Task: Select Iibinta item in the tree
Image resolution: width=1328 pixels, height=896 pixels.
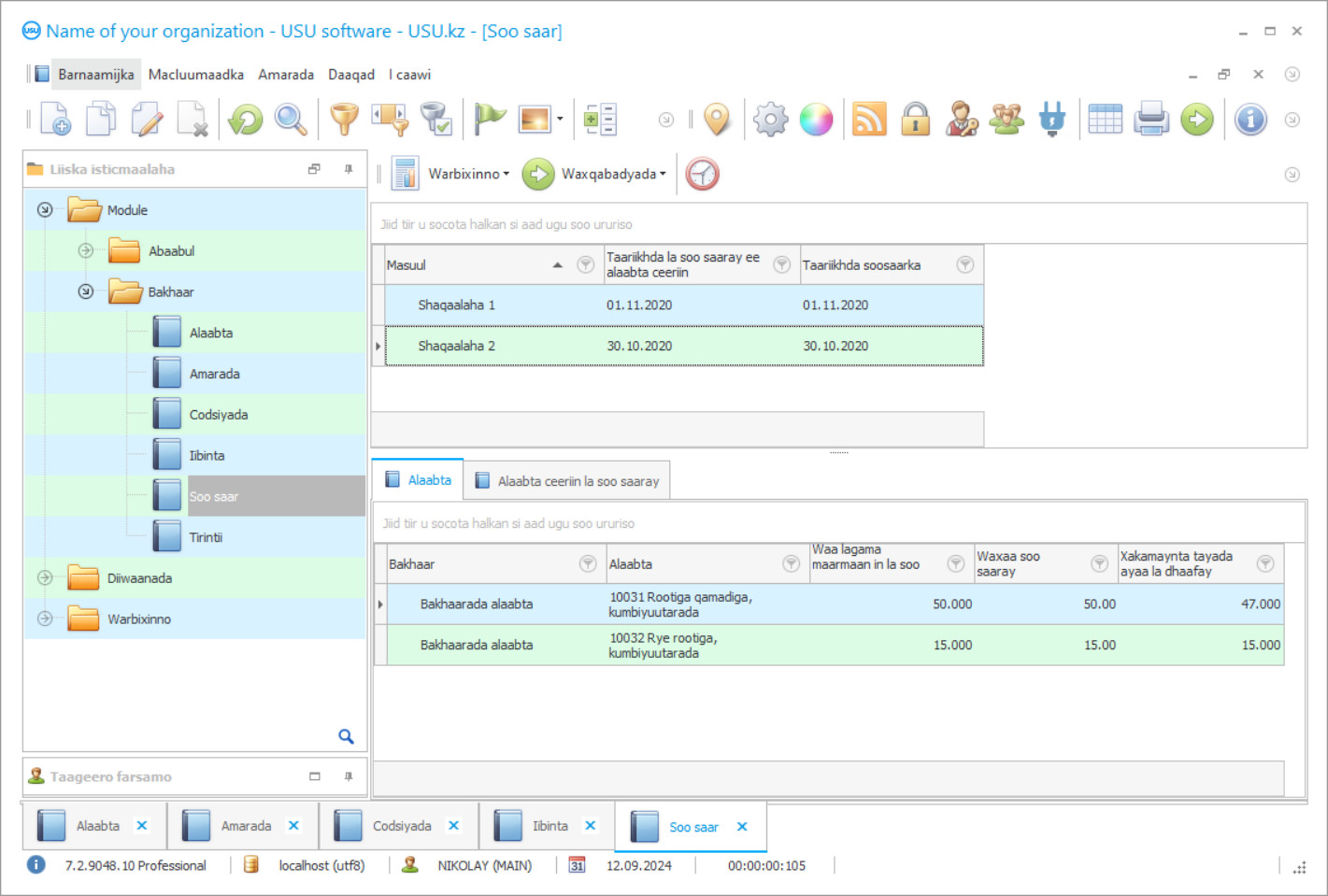Action: pos(207,456)
